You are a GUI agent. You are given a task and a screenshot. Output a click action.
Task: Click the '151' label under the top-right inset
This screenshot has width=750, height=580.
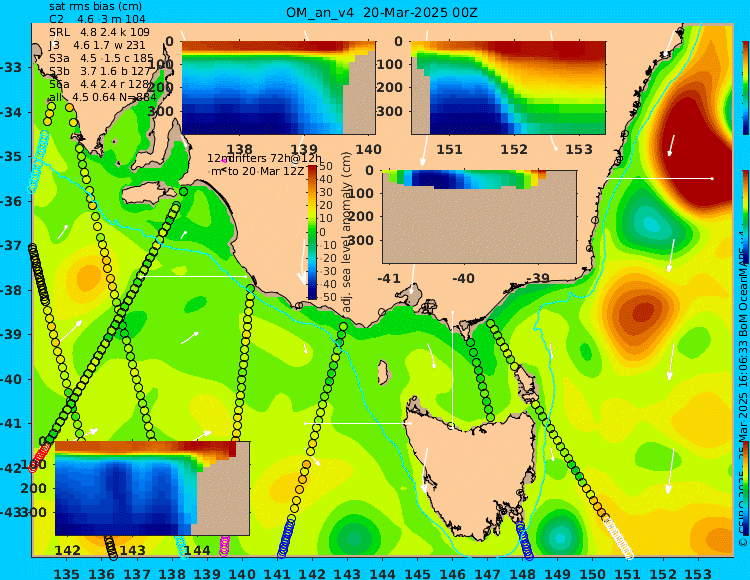coord(449,149)
